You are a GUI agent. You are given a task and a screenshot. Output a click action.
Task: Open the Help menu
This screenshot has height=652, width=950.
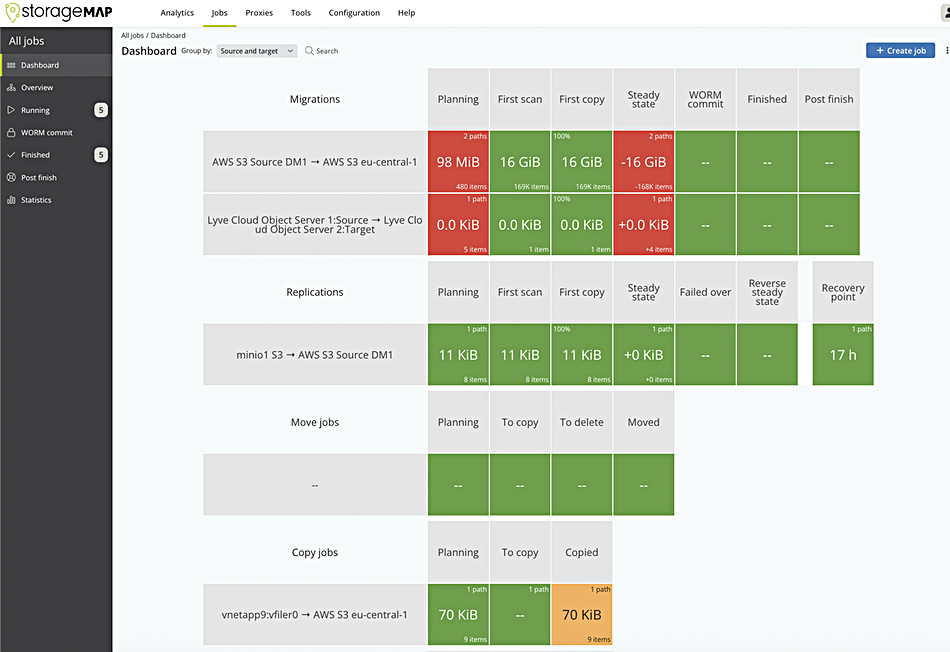point(407,13)
